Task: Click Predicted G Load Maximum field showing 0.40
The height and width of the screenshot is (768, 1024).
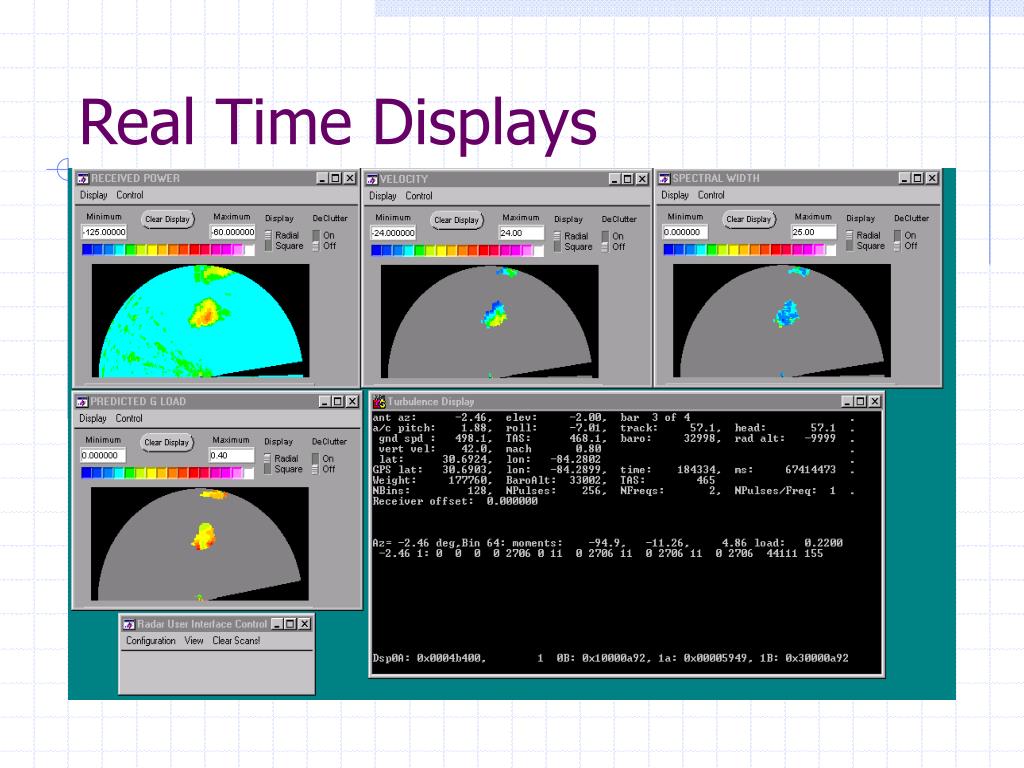Action: coord(231,455)
